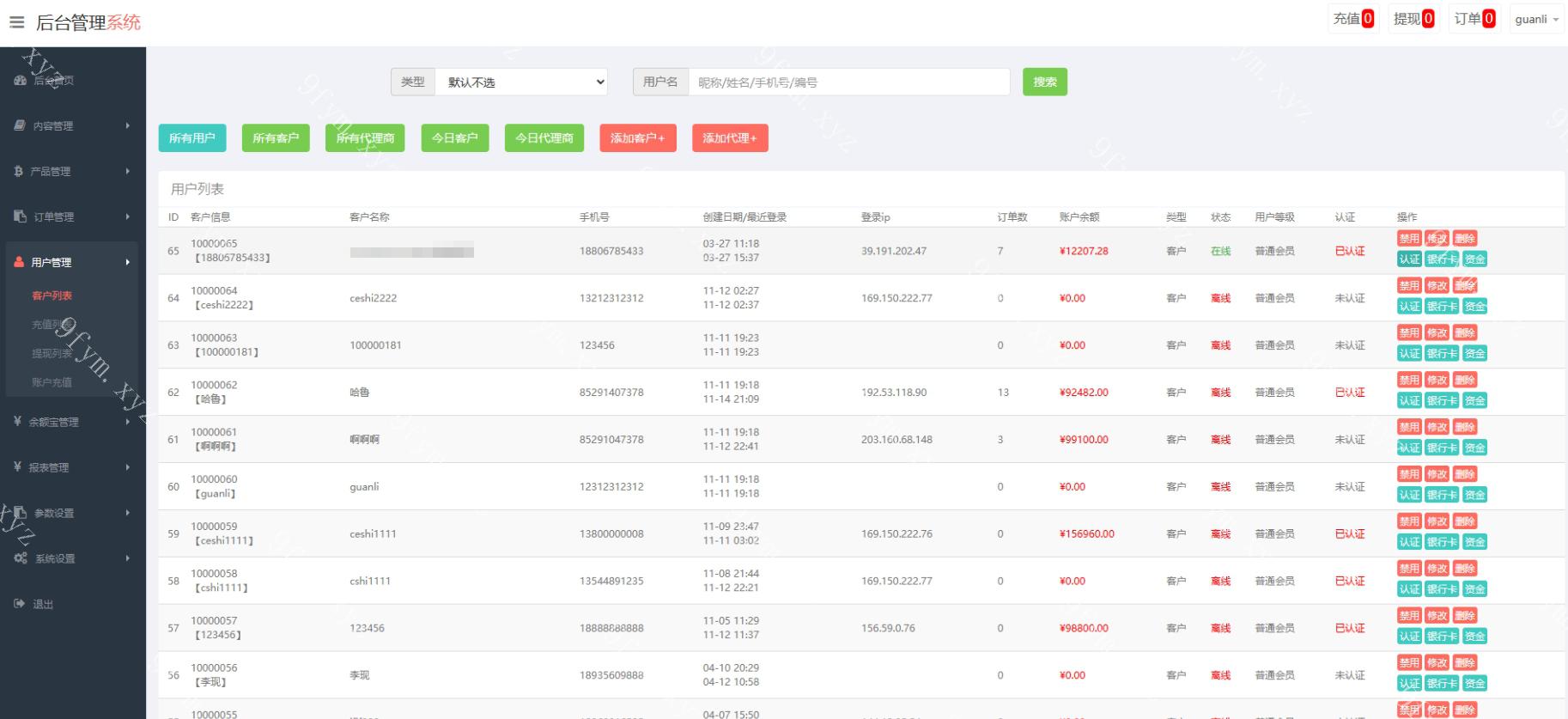Image resolution: width=1568 pixels, height=719 pixels.
Task: Click 银行卡 for user ceshi2222
Action: click(1442, 307)
